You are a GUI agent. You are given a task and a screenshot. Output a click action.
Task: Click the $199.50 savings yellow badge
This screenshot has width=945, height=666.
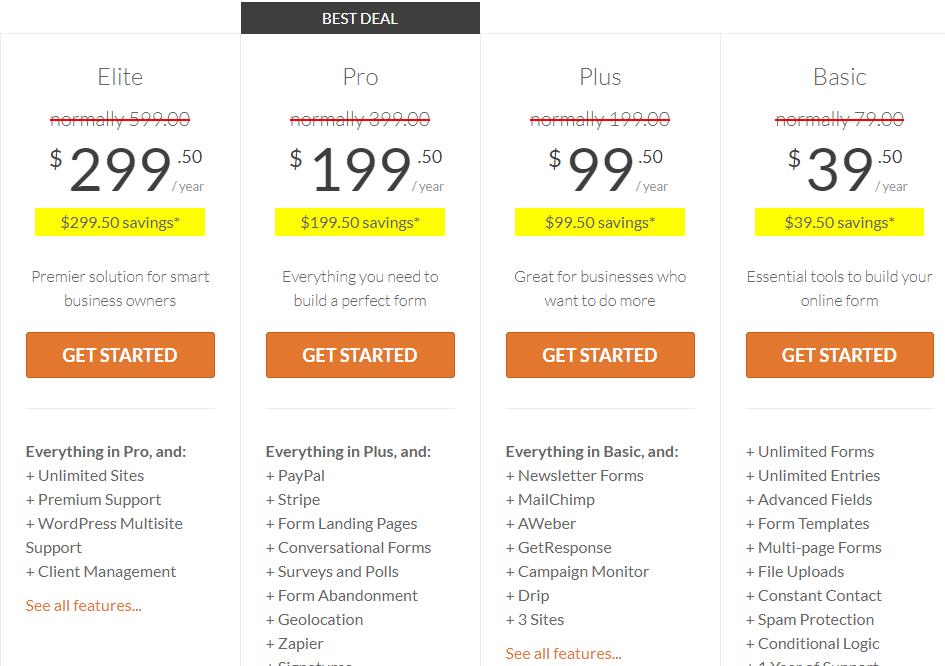(x=360, y=222)
